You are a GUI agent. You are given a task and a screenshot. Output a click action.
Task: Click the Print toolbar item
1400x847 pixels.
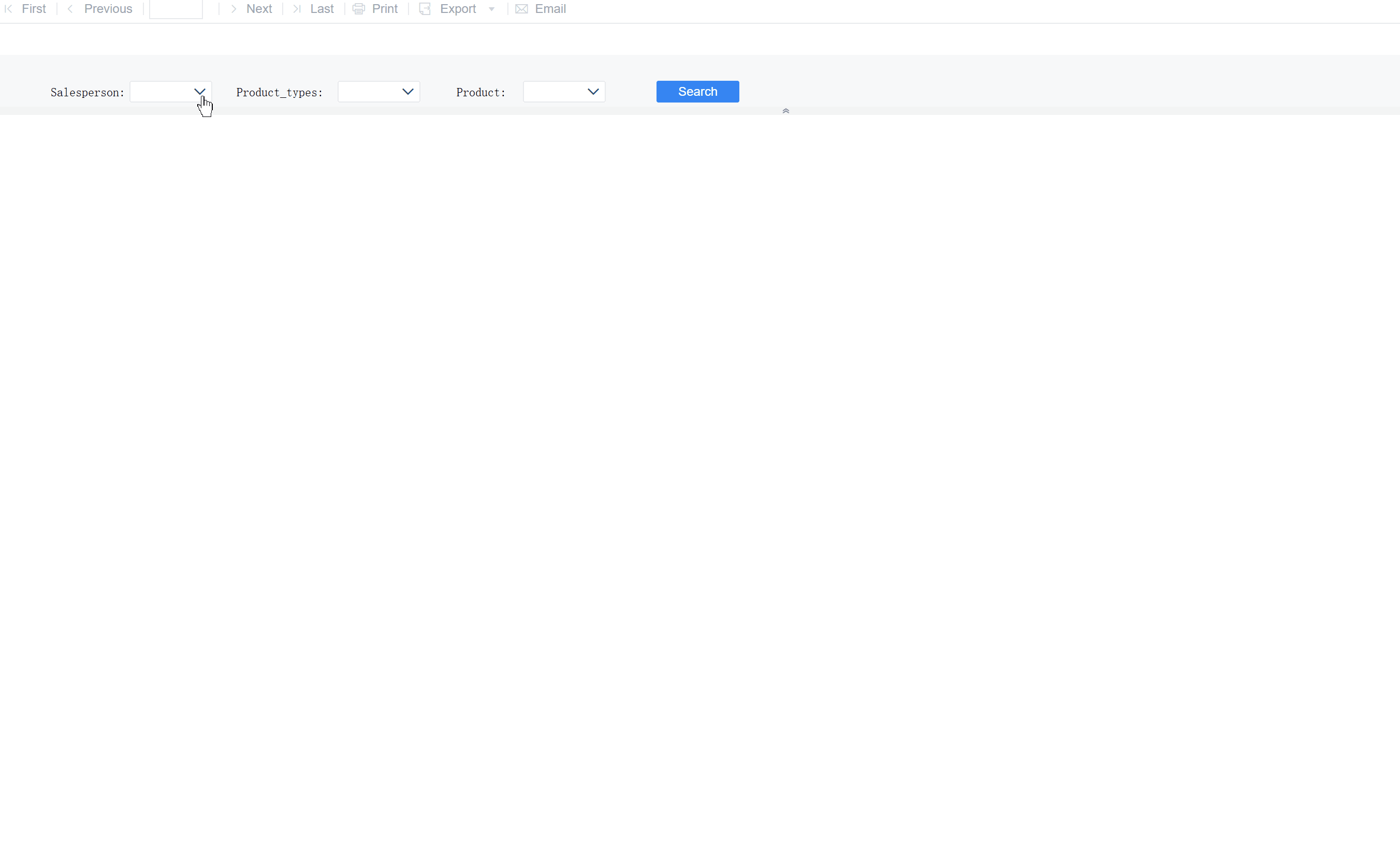pyautogui.click(x=385, y=8)
